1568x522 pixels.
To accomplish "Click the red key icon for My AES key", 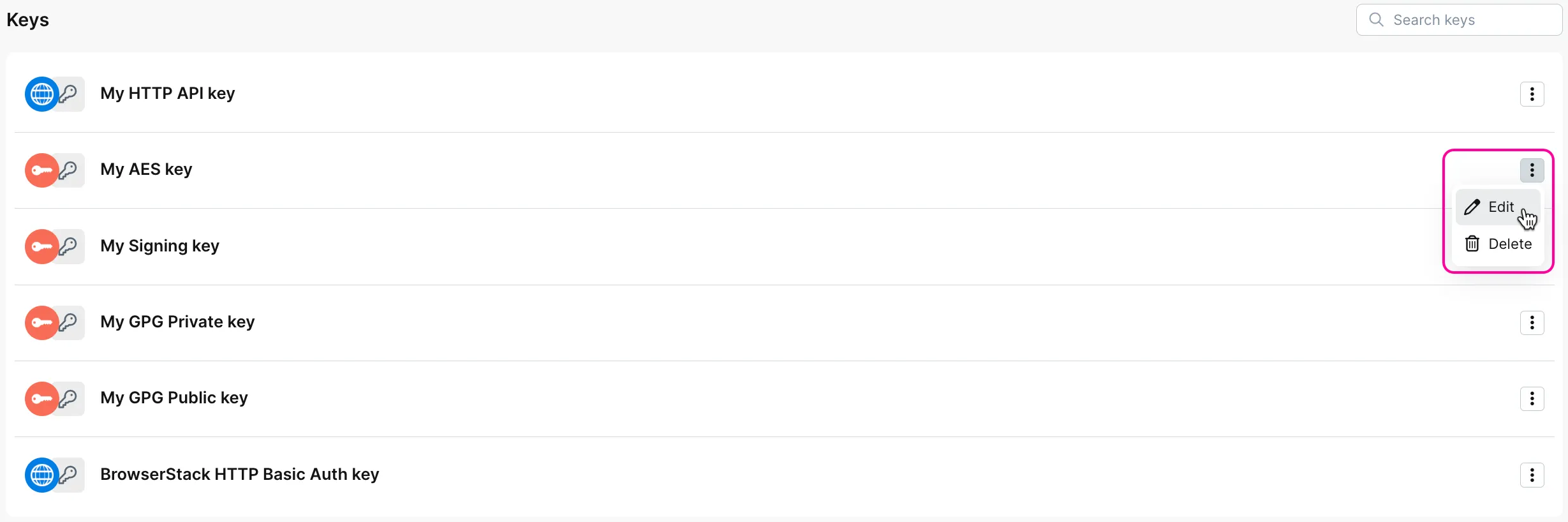I will [42, 170].
